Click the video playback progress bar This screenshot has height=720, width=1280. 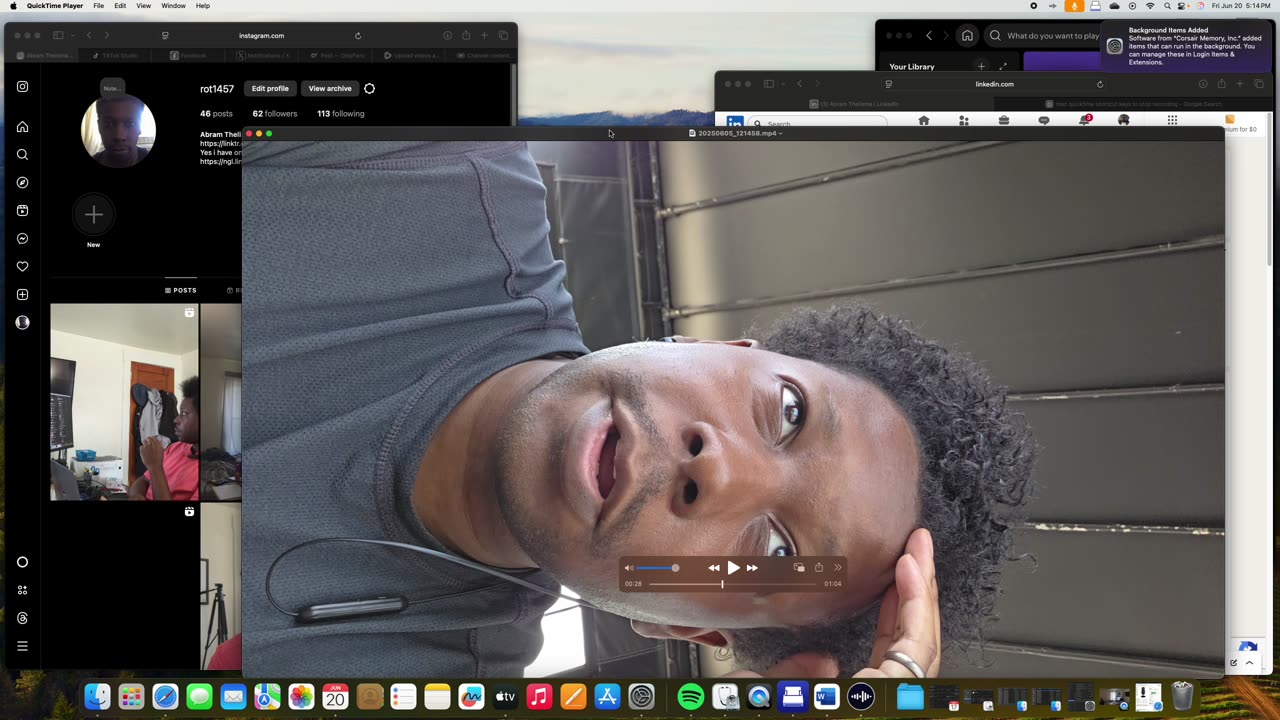coord(735,584)
